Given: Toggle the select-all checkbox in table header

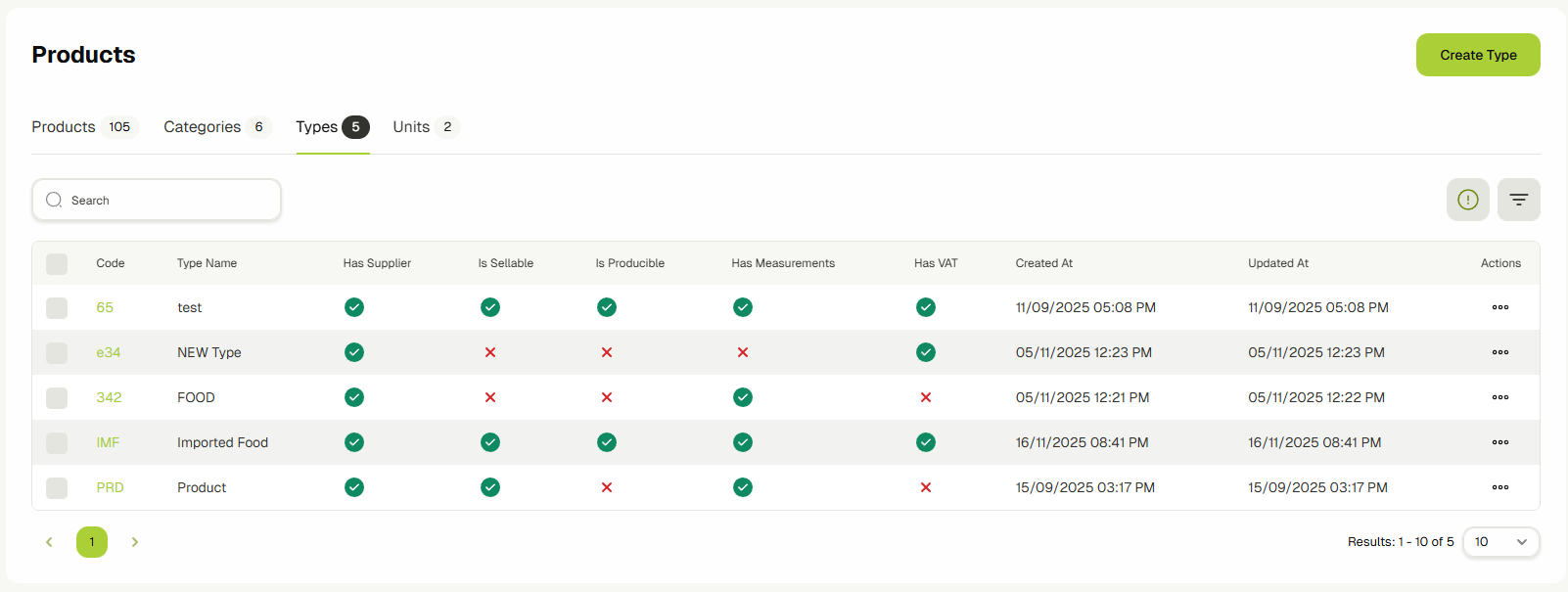Looking at the screenshot, I should coord(57,264).
